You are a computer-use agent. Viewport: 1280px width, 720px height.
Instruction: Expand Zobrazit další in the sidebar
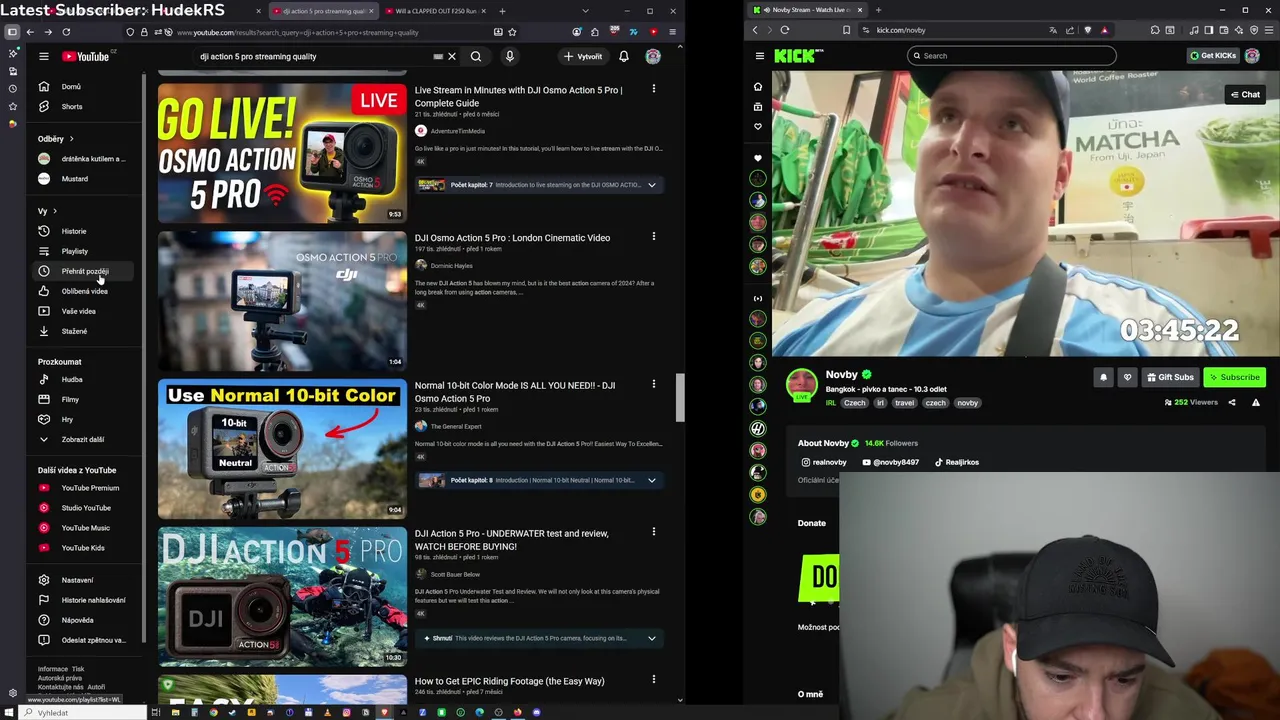point(84,440)
